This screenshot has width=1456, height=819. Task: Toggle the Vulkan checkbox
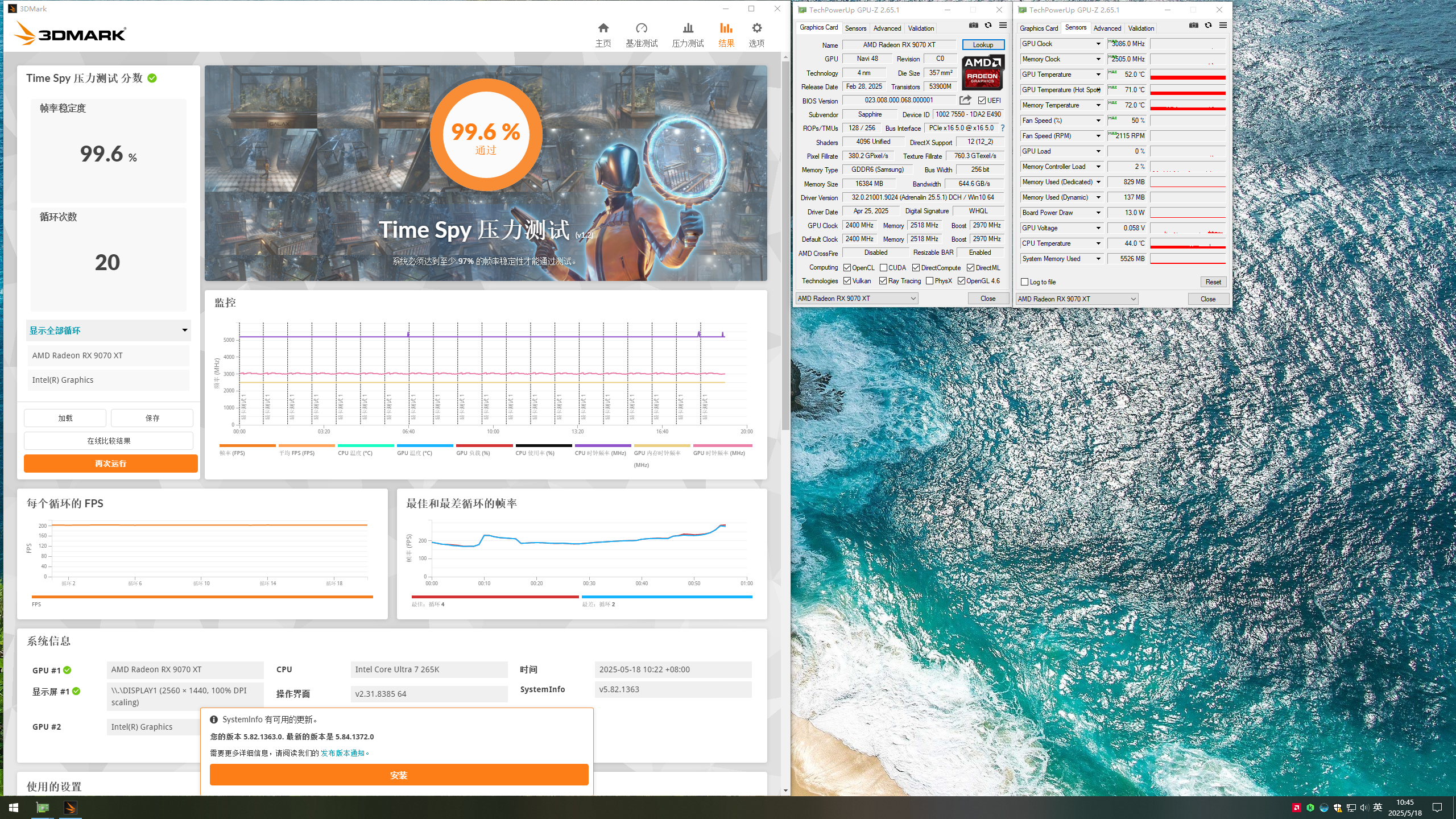coord(847,281)
